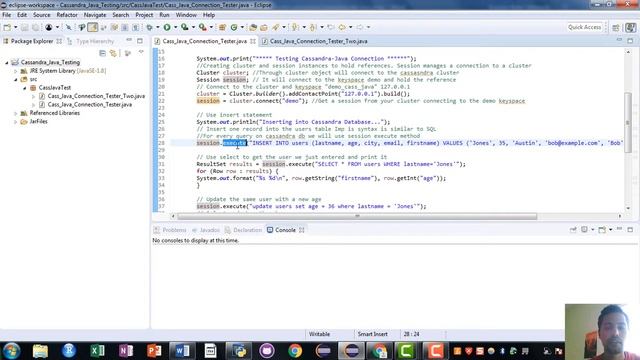This screenshot has width=640, height=360.
Task: Click the Skip All Breakpoints icon
Action: tap(69, 27)
